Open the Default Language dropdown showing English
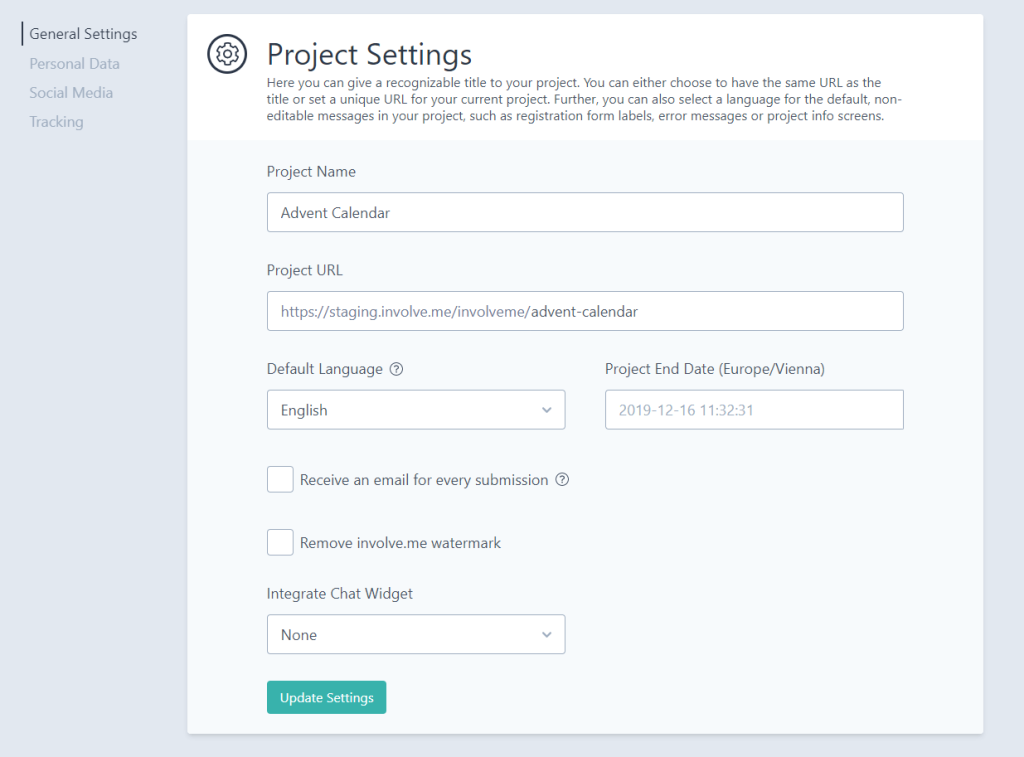1024x757 pixels. click(416, 410)
